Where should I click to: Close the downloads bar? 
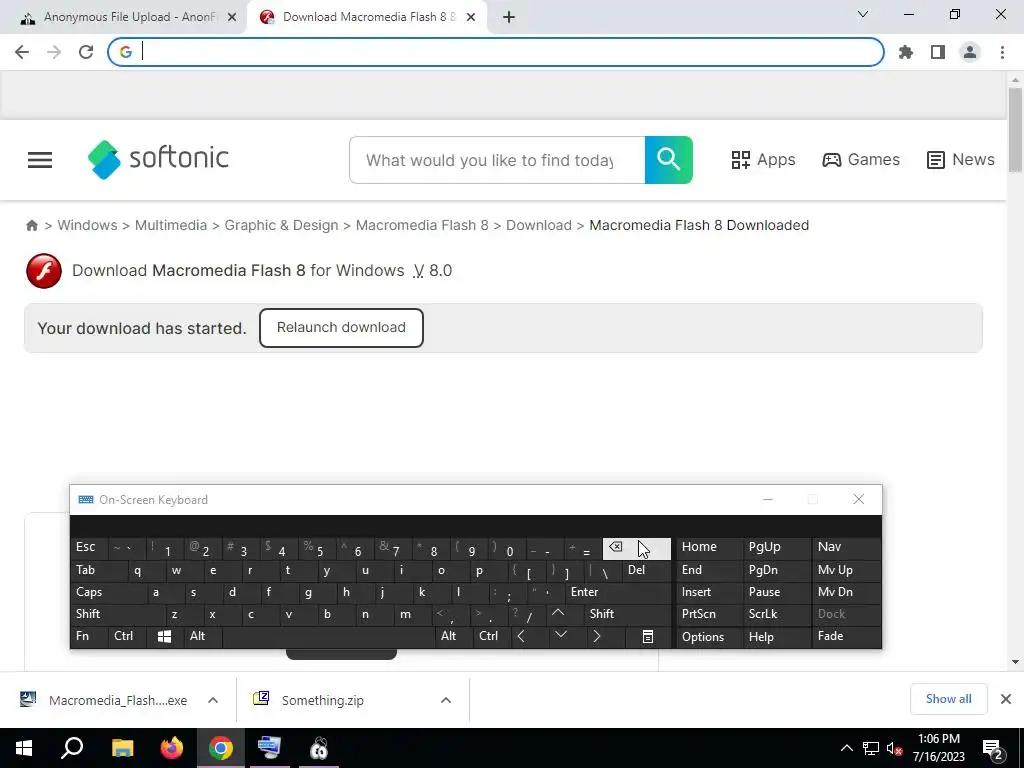pyautogui.click(x=1006, y=699)
